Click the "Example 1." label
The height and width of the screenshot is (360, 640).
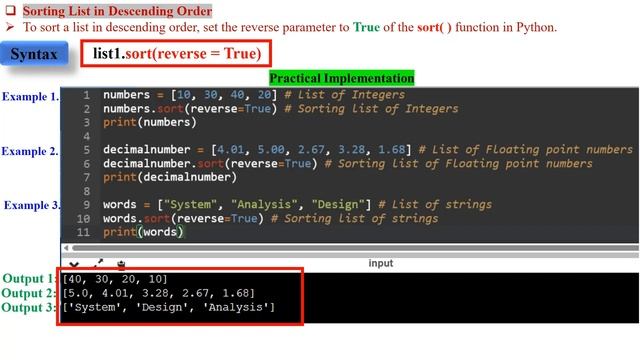pyautogui.click(x=31, y=97)
